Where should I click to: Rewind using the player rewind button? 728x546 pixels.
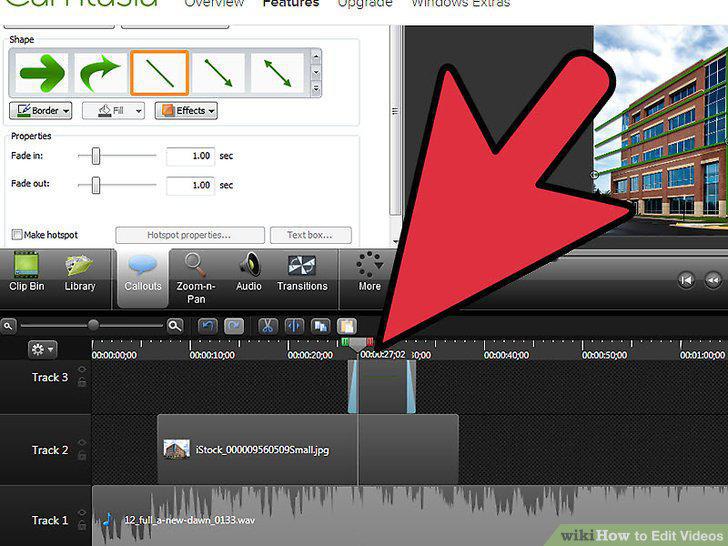coord(713,280)
